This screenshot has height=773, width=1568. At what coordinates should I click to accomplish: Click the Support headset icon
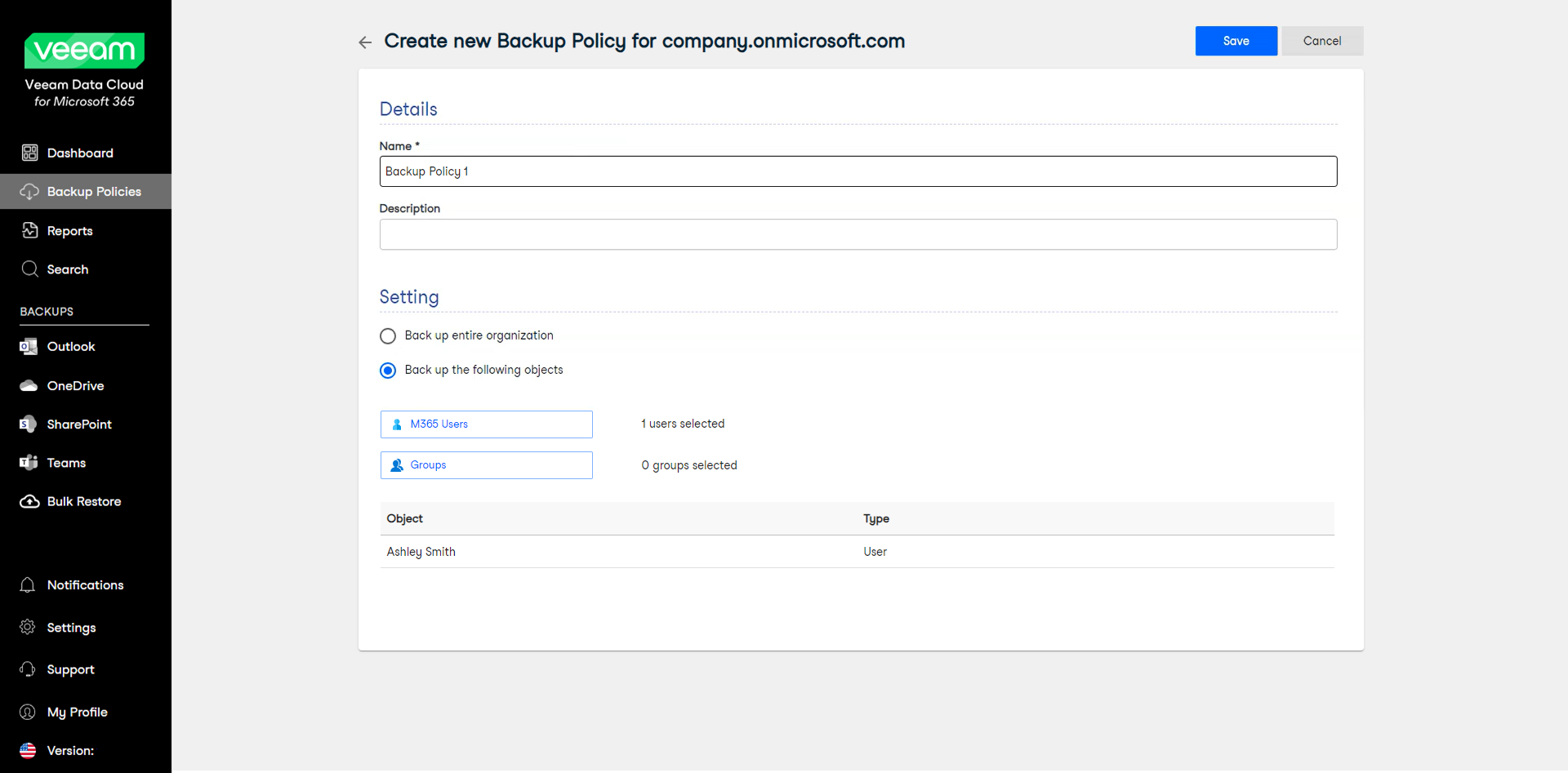click(x=28, y=669)
